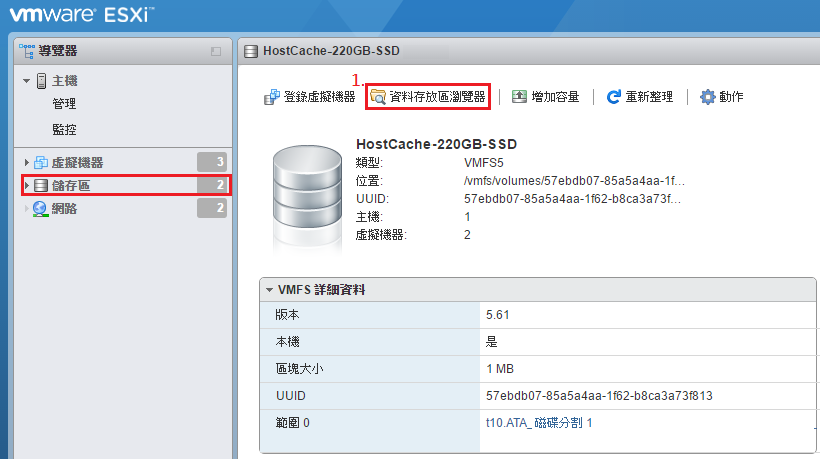
Task: Collapse the Host (主機) tree node
Action: (x=26, y=81)
